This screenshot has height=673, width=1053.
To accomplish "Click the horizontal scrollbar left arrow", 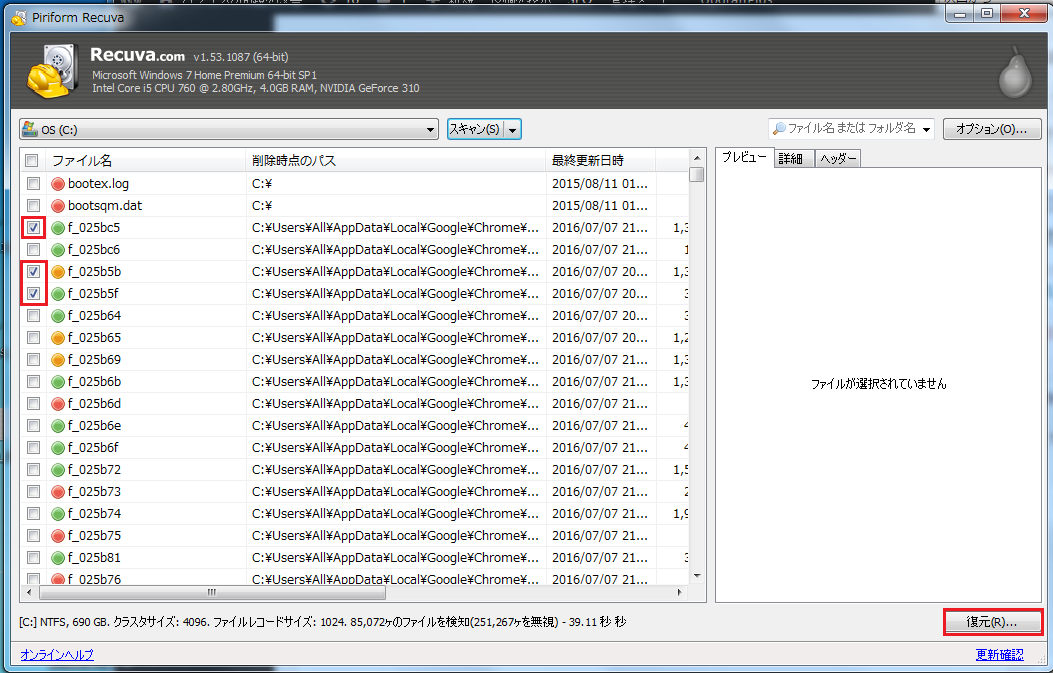I will [29, 592].
